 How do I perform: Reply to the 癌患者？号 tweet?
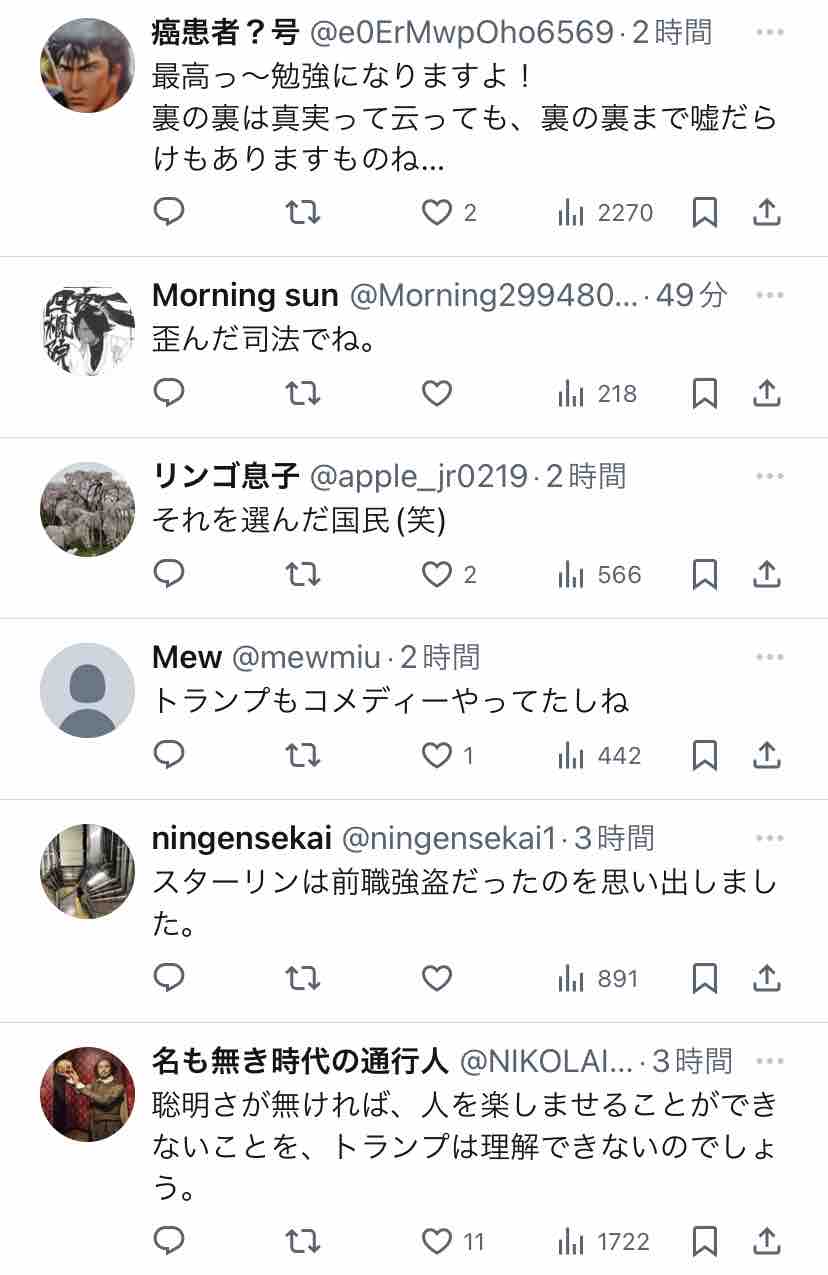(x=169, y=212)
